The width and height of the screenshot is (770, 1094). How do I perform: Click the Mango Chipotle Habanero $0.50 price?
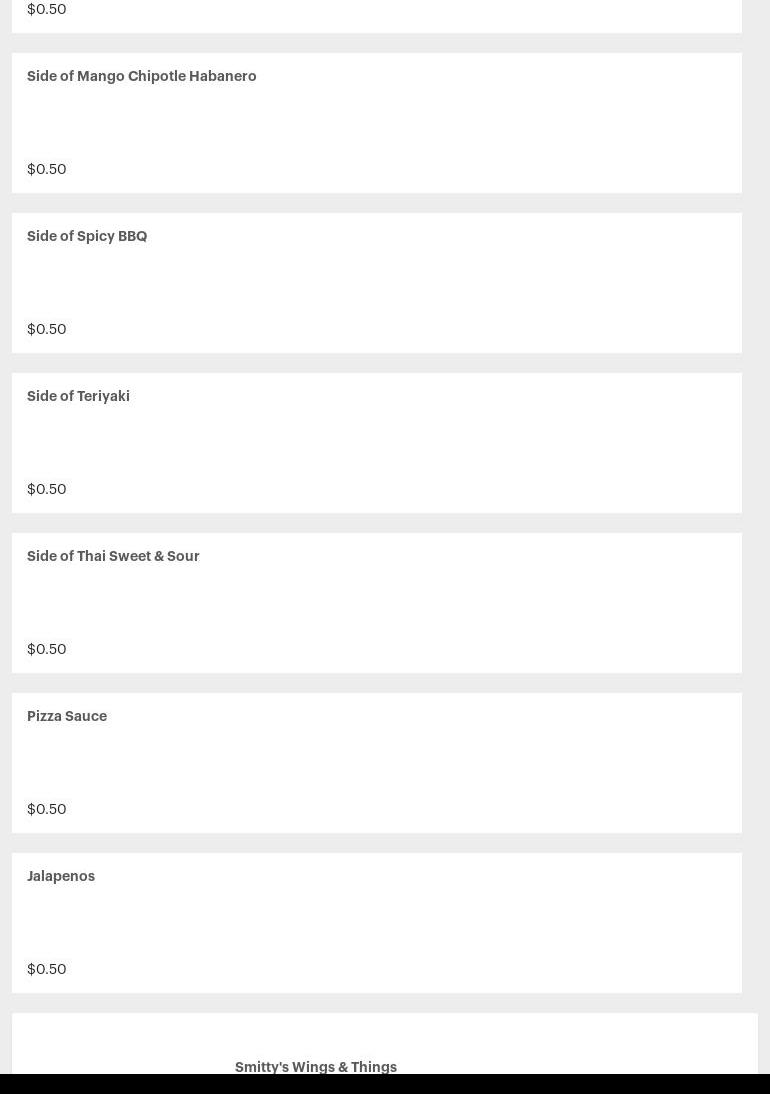[x=47, y=169]
